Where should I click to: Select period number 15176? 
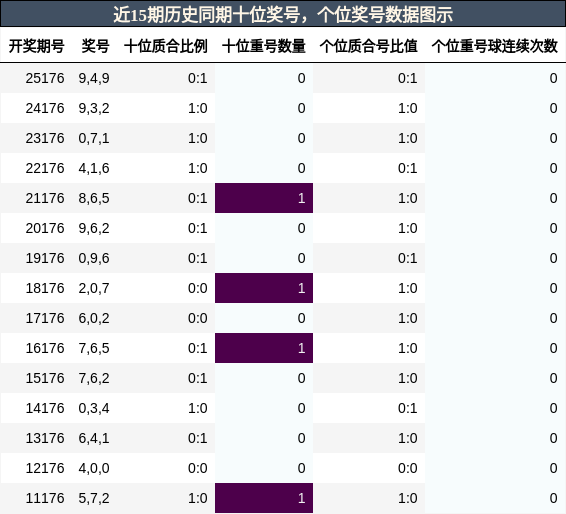coord(45,378)
